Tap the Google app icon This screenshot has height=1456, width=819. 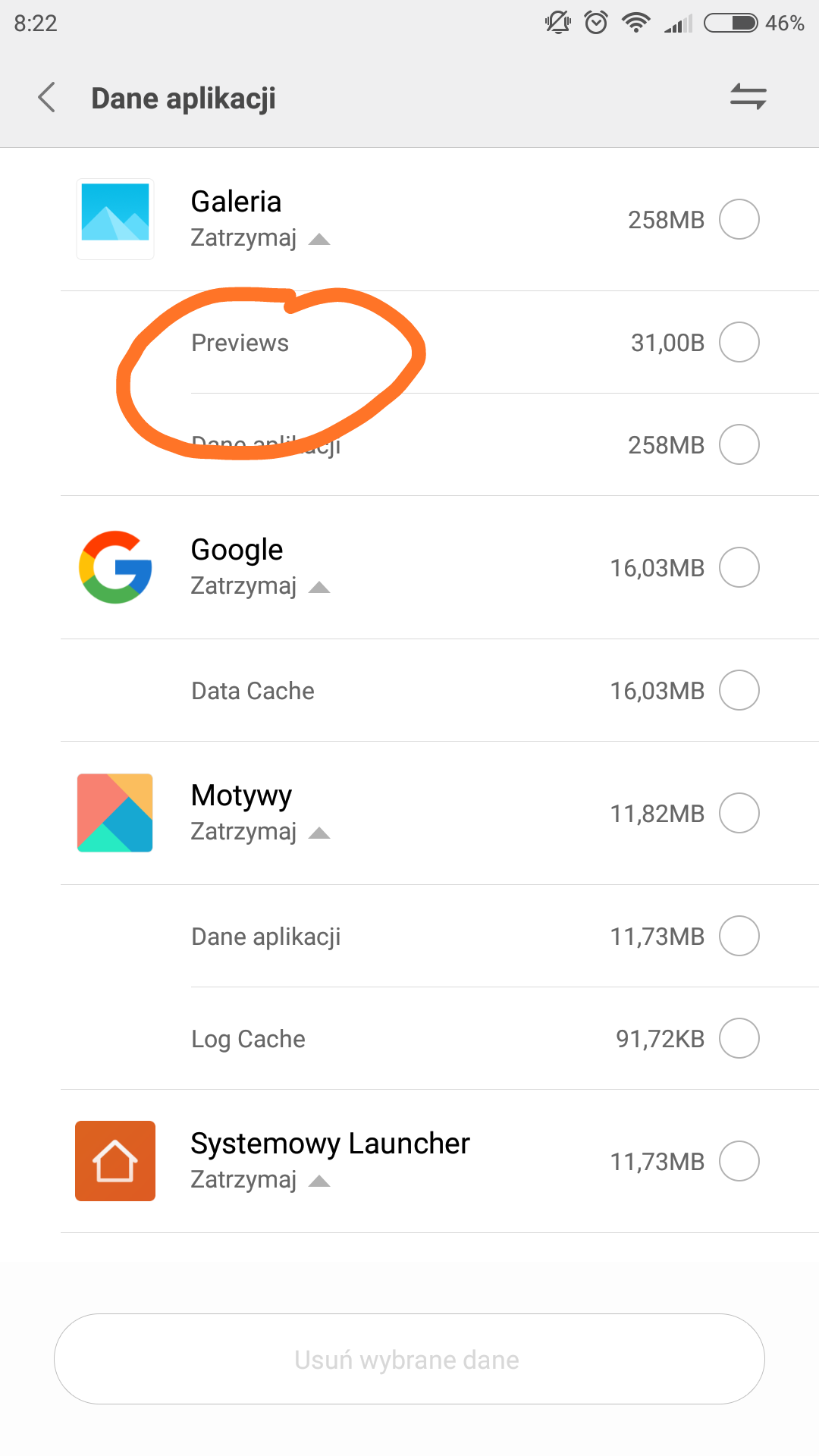(115, 567)
